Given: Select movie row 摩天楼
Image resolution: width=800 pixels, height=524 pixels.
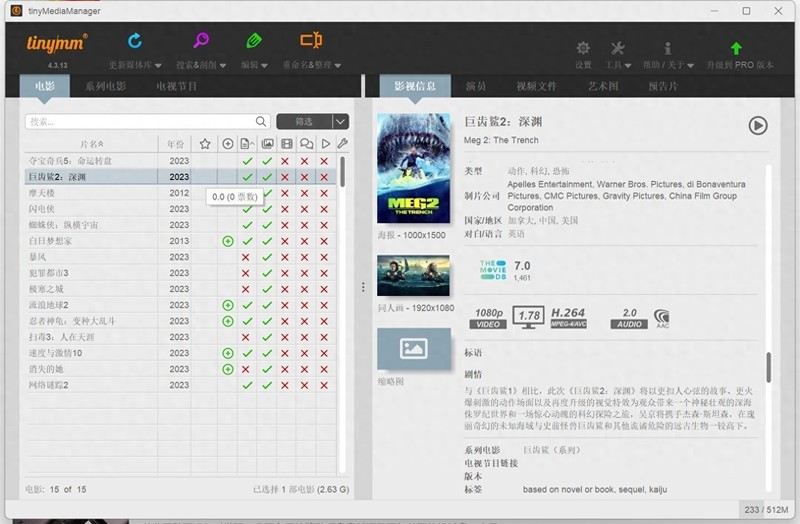Looking at the screenshot, I should pos(181,193).
